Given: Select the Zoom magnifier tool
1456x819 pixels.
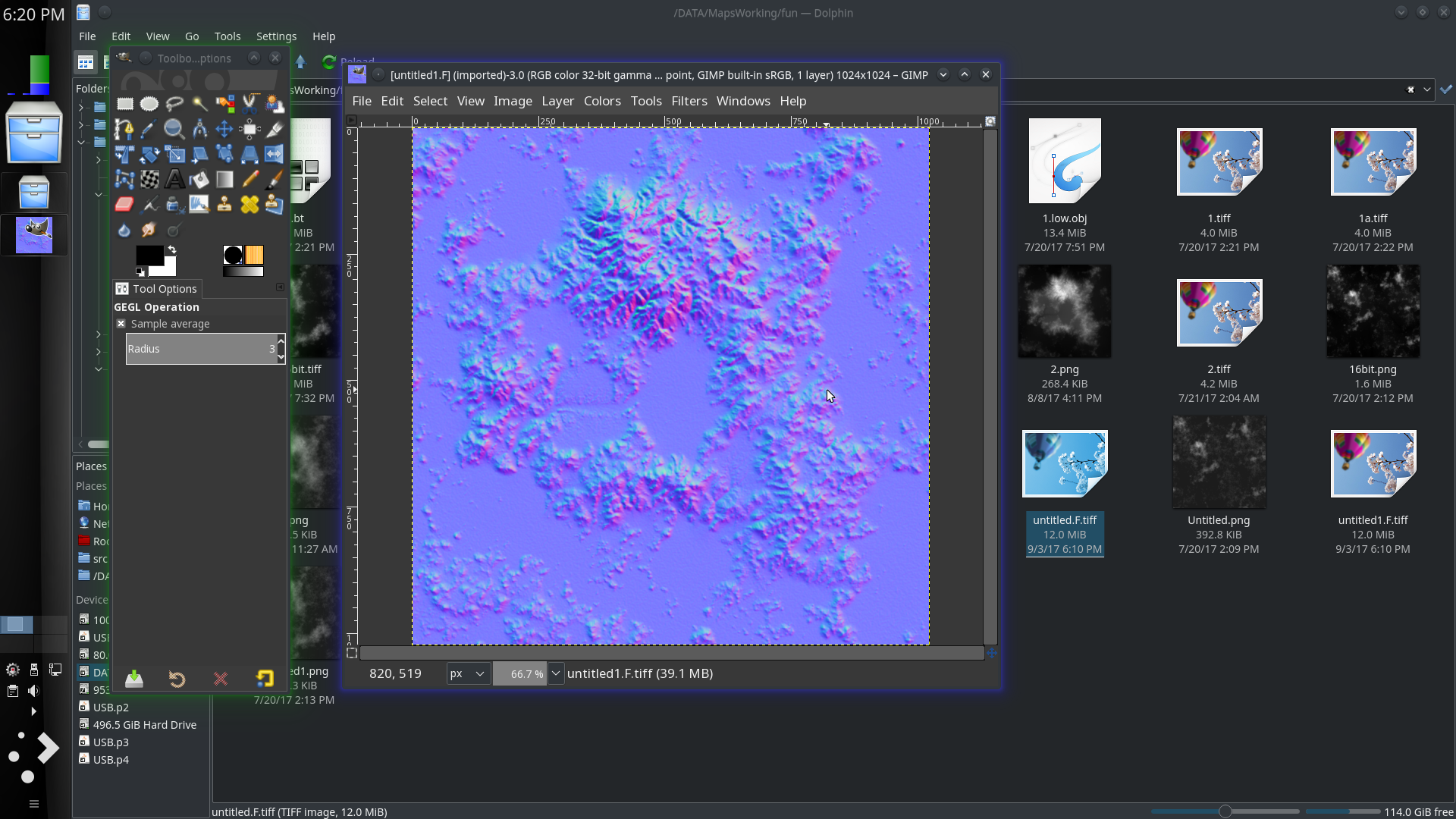Looking at the screenshot, I should (174, 129).
